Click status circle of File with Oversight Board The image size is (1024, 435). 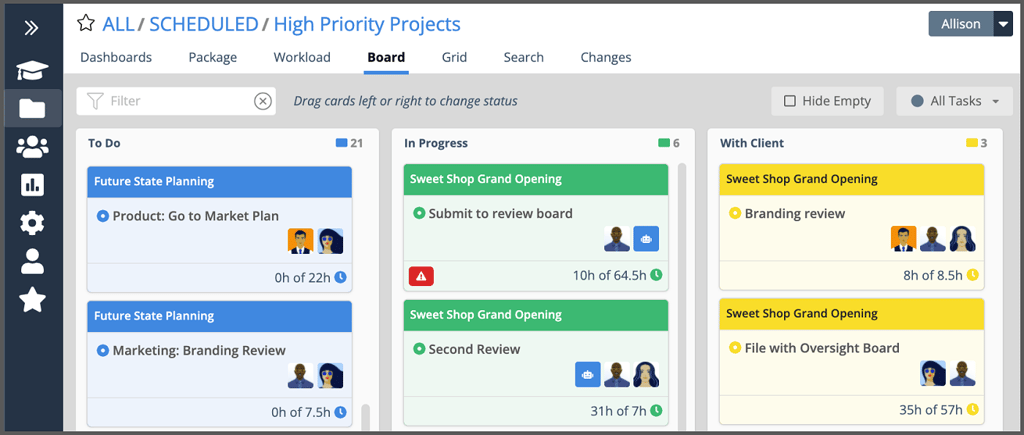tap(735, 347)
